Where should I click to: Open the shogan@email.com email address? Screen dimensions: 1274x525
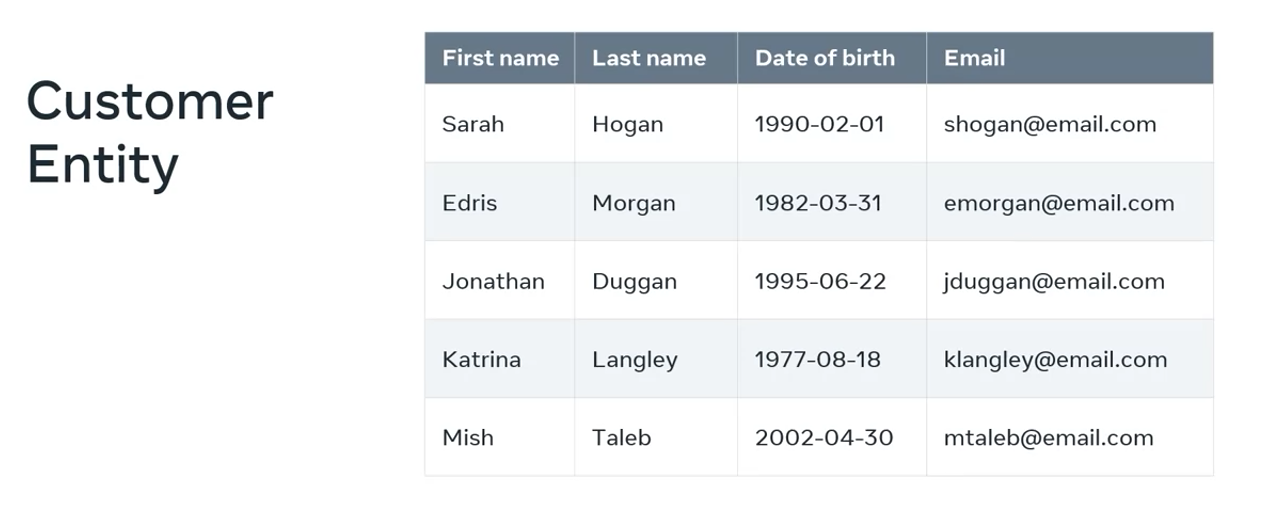pos(1049,124)
